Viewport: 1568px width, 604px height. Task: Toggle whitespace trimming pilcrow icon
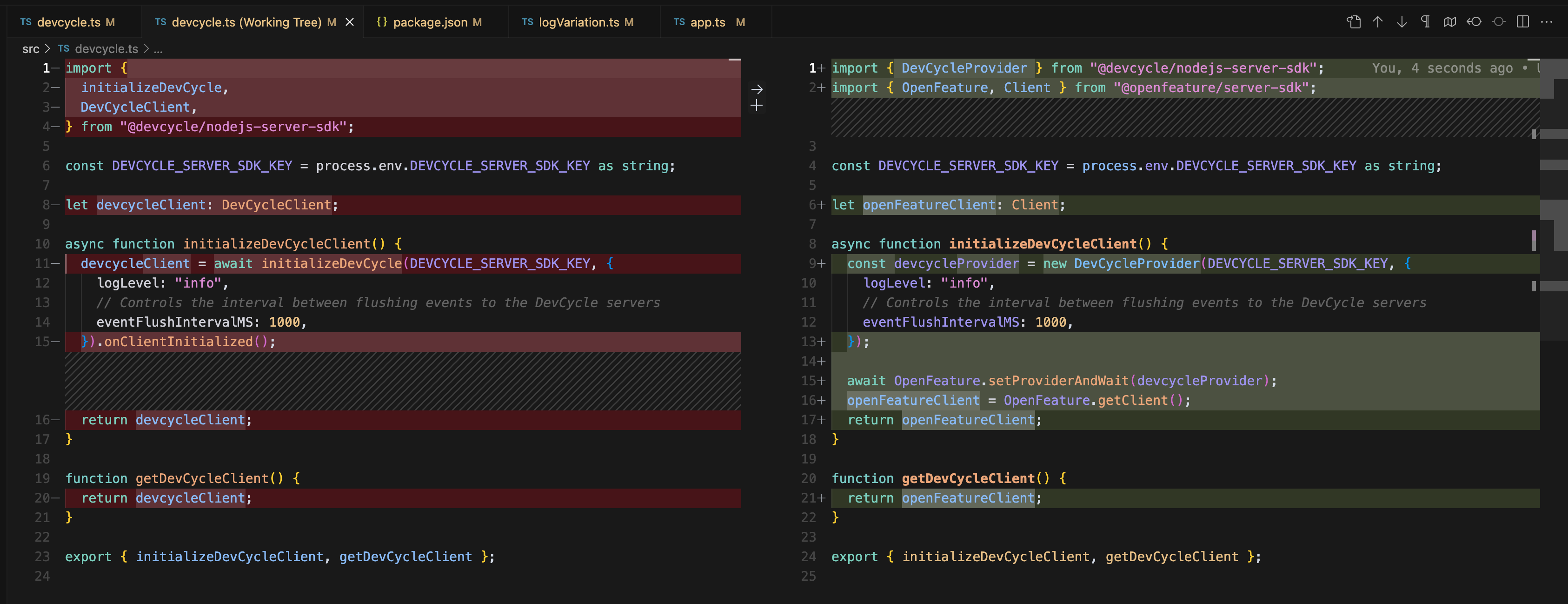tap(1425, 22)
